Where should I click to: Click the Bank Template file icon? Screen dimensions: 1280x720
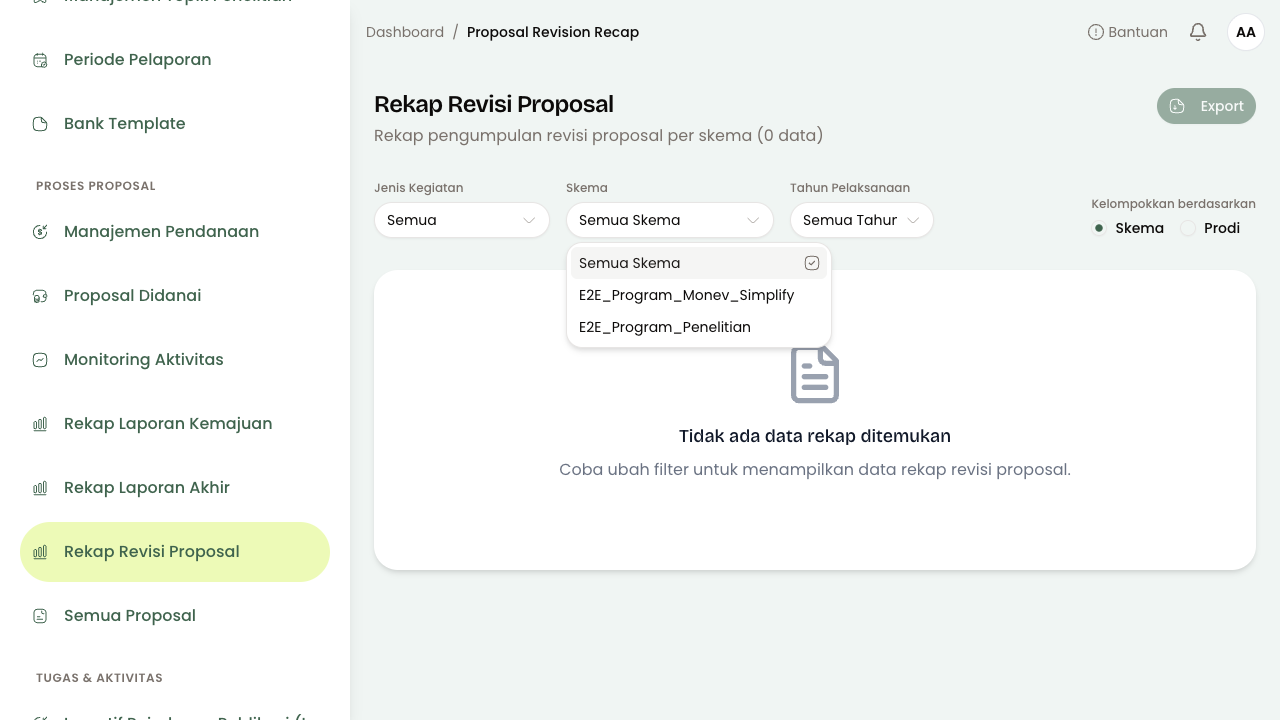coord(40,124)
